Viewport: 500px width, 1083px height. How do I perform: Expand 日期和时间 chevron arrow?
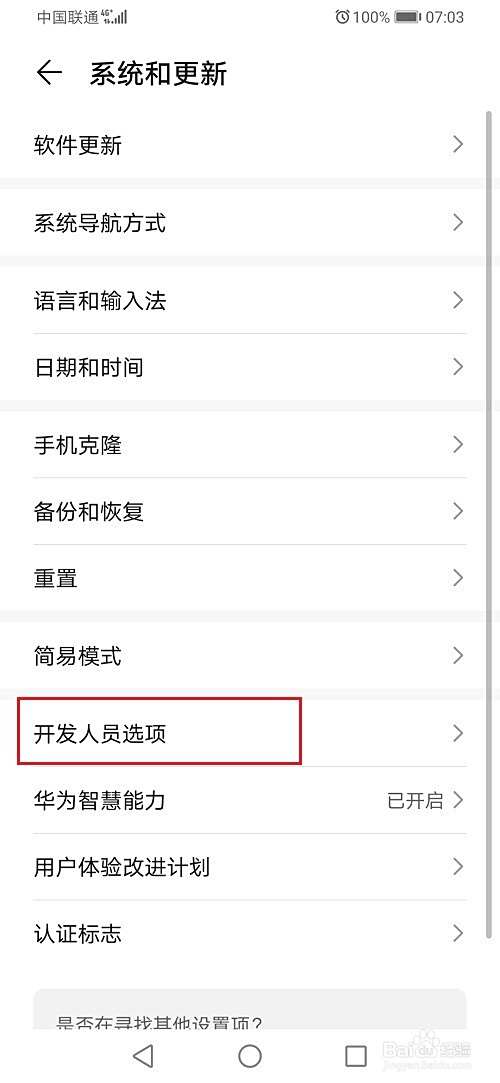pyautogui.click(x=458, y=367)
